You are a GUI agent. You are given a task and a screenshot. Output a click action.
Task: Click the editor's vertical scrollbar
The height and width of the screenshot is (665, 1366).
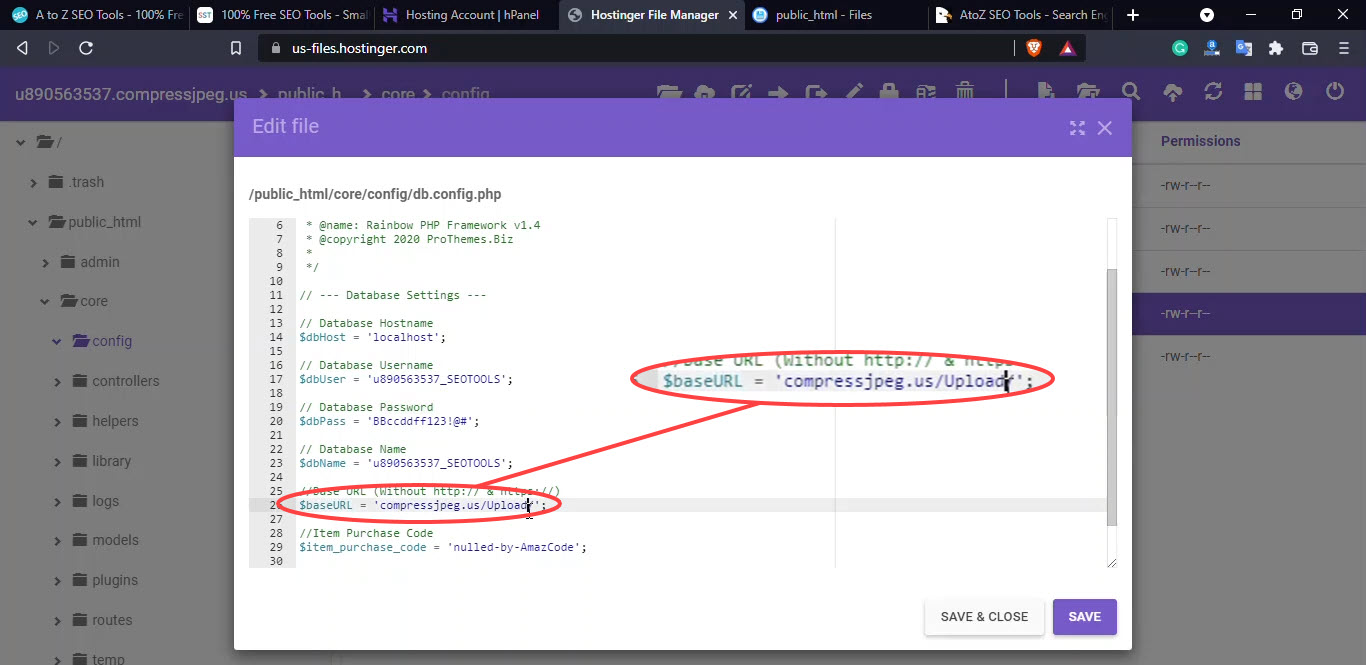[x=1112, y=397]
